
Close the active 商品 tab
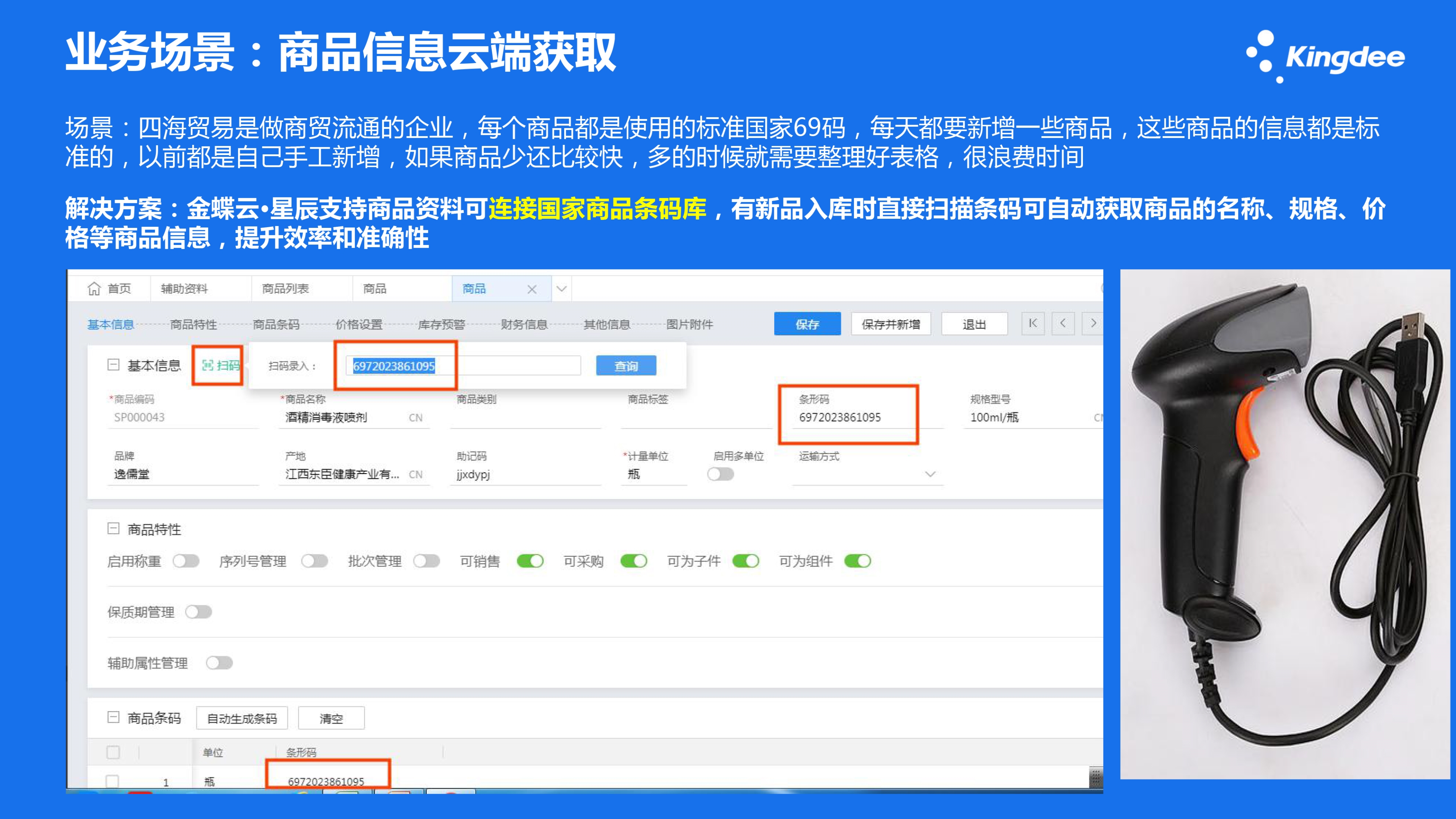pyautogui.click(x=531, y=289)
